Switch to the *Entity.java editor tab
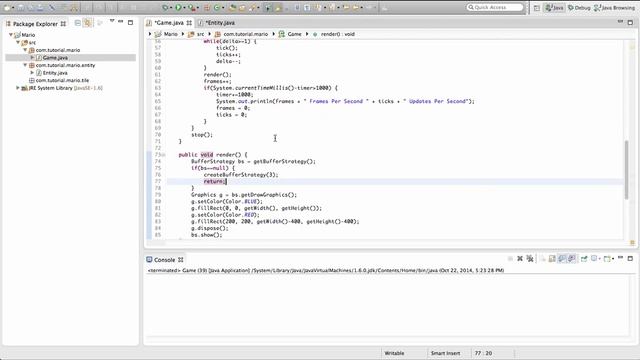The height and width of the screenshot is (360, 640). coord(217,23)
